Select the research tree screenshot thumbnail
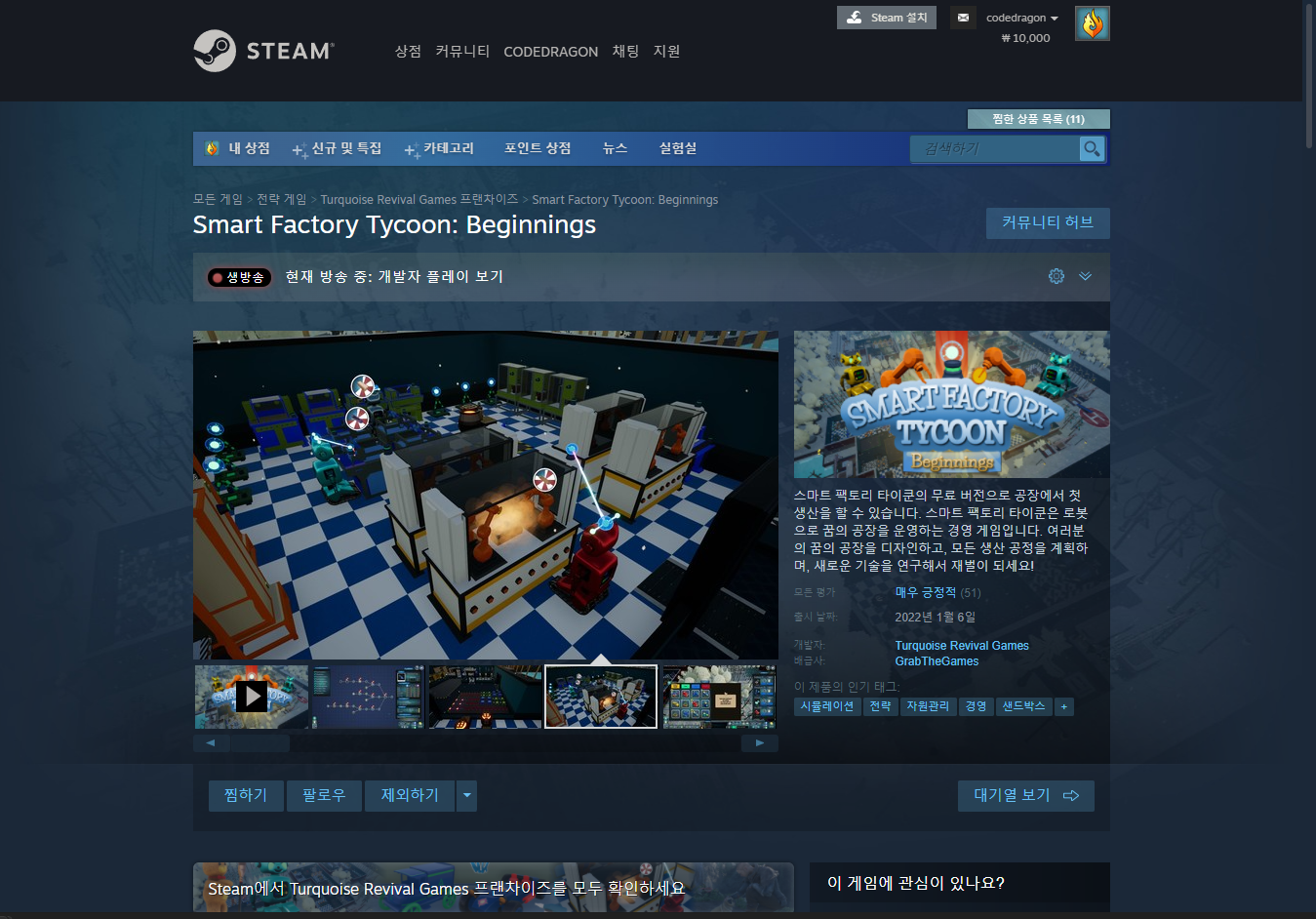 coord(368,697)
